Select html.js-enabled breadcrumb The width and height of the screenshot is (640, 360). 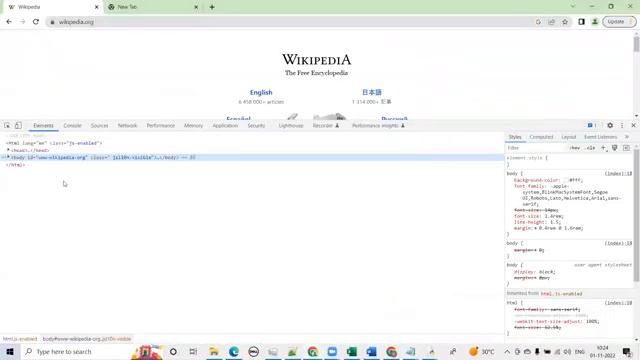20,339
